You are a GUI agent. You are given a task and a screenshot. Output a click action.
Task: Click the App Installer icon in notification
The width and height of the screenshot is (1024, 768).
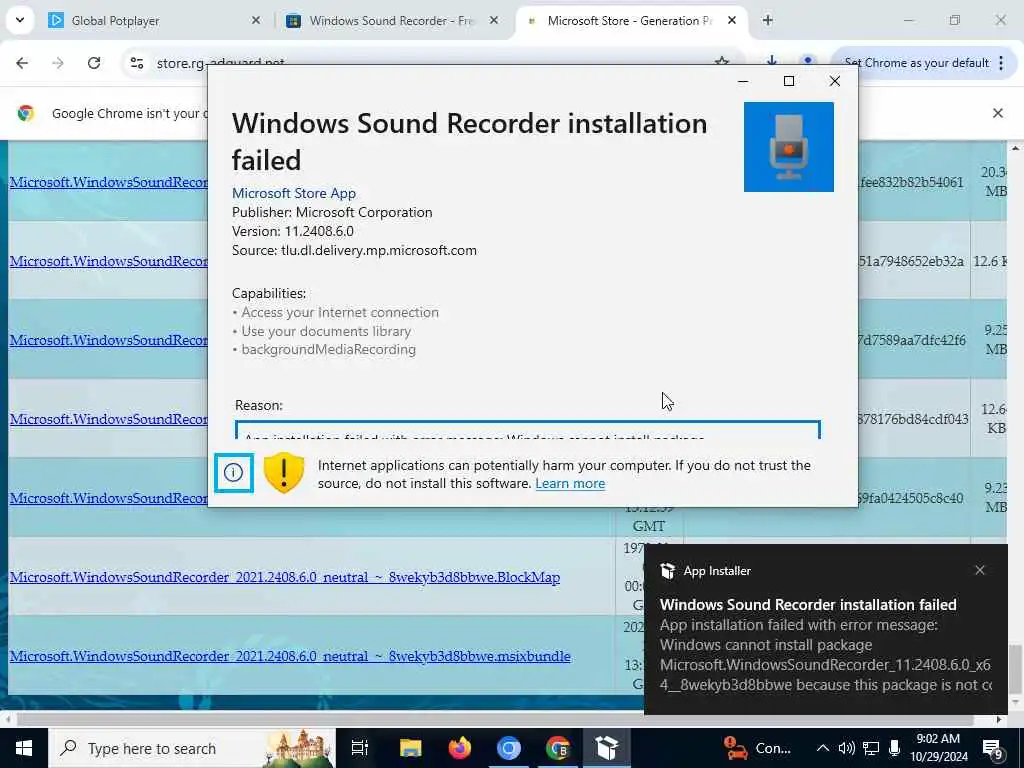click(x=667, y=571)
